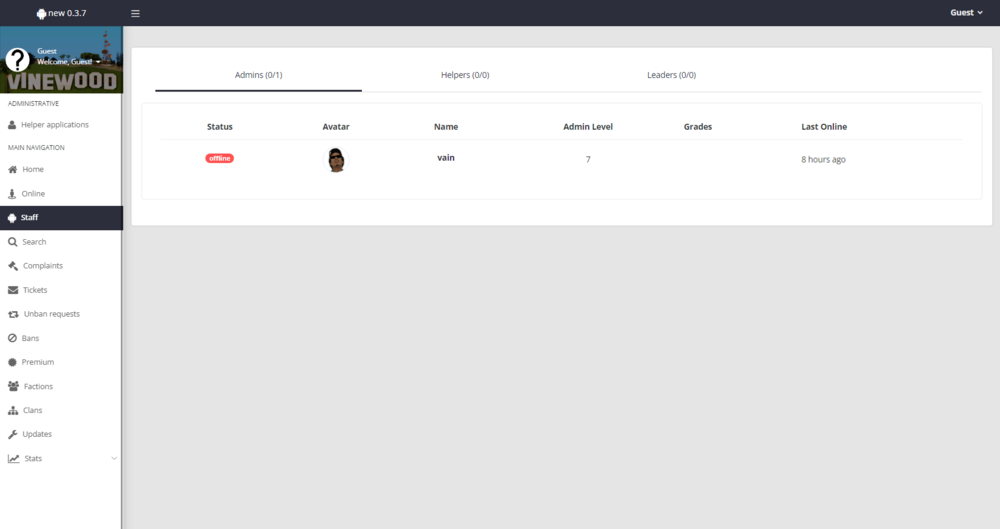
Task: Click the Unban requests arrows icon
Action: (x=13, y=314)
